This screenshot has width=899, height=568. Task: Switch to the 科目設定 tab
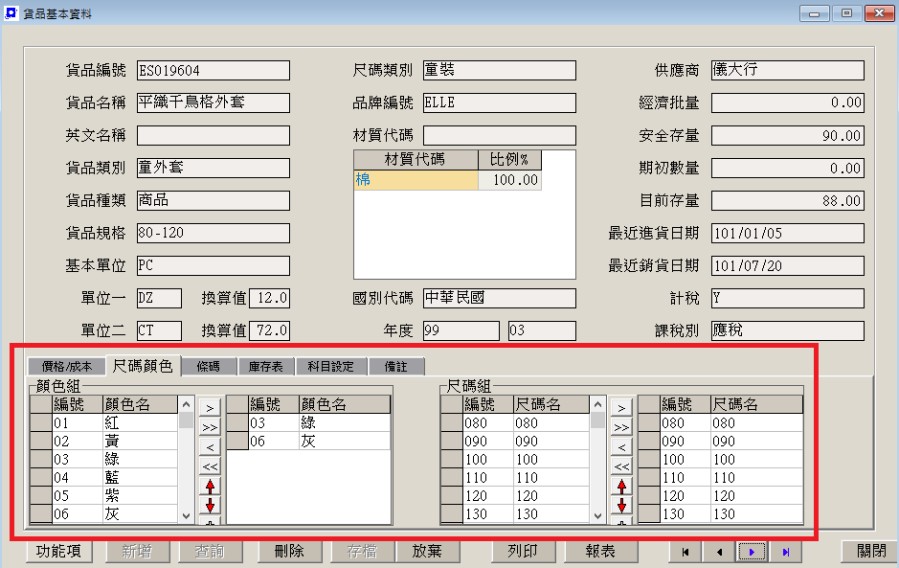point(331,366)
